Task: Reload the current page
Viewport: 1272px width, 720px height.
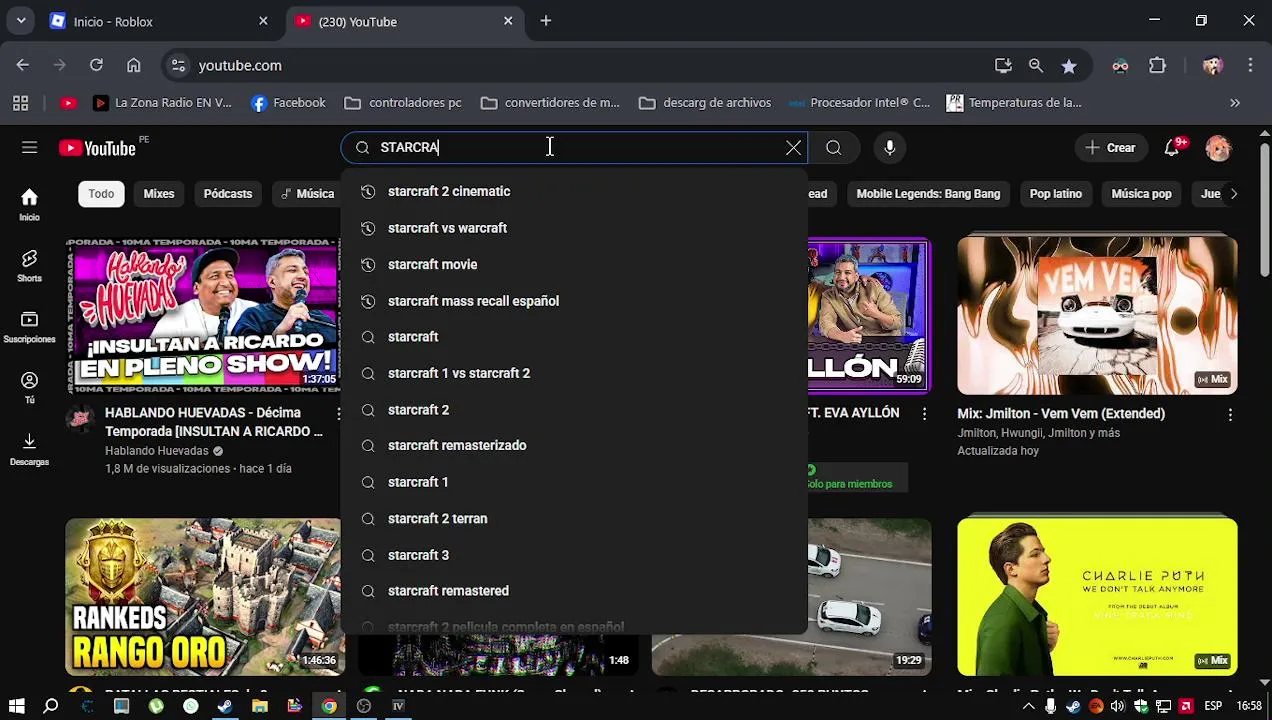Action: [96, 65]
